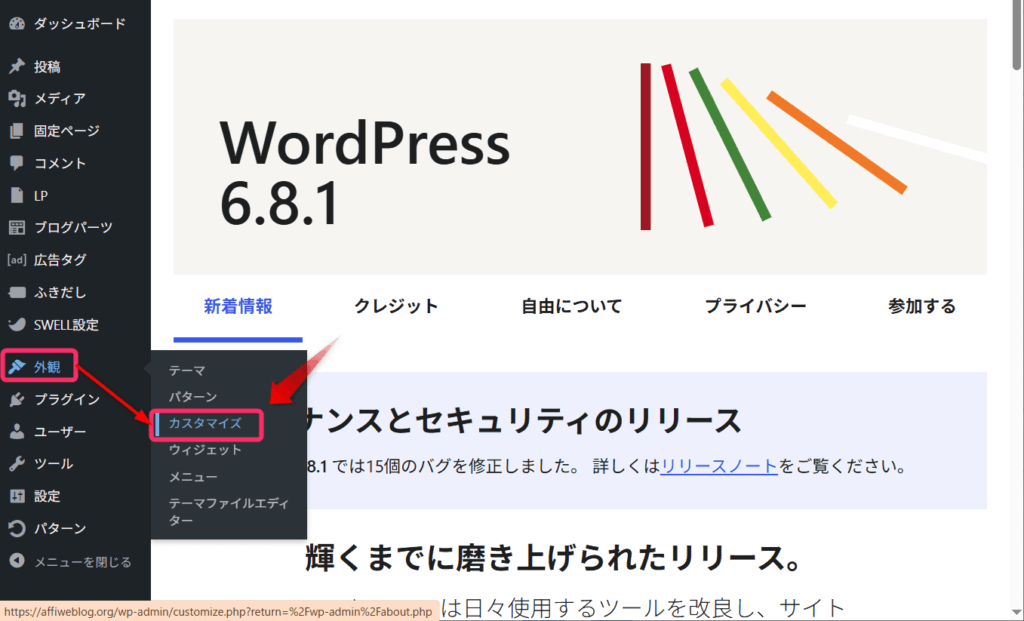Click the ツール wrench icon
The image size is (1024, 621).
(16, 464)
